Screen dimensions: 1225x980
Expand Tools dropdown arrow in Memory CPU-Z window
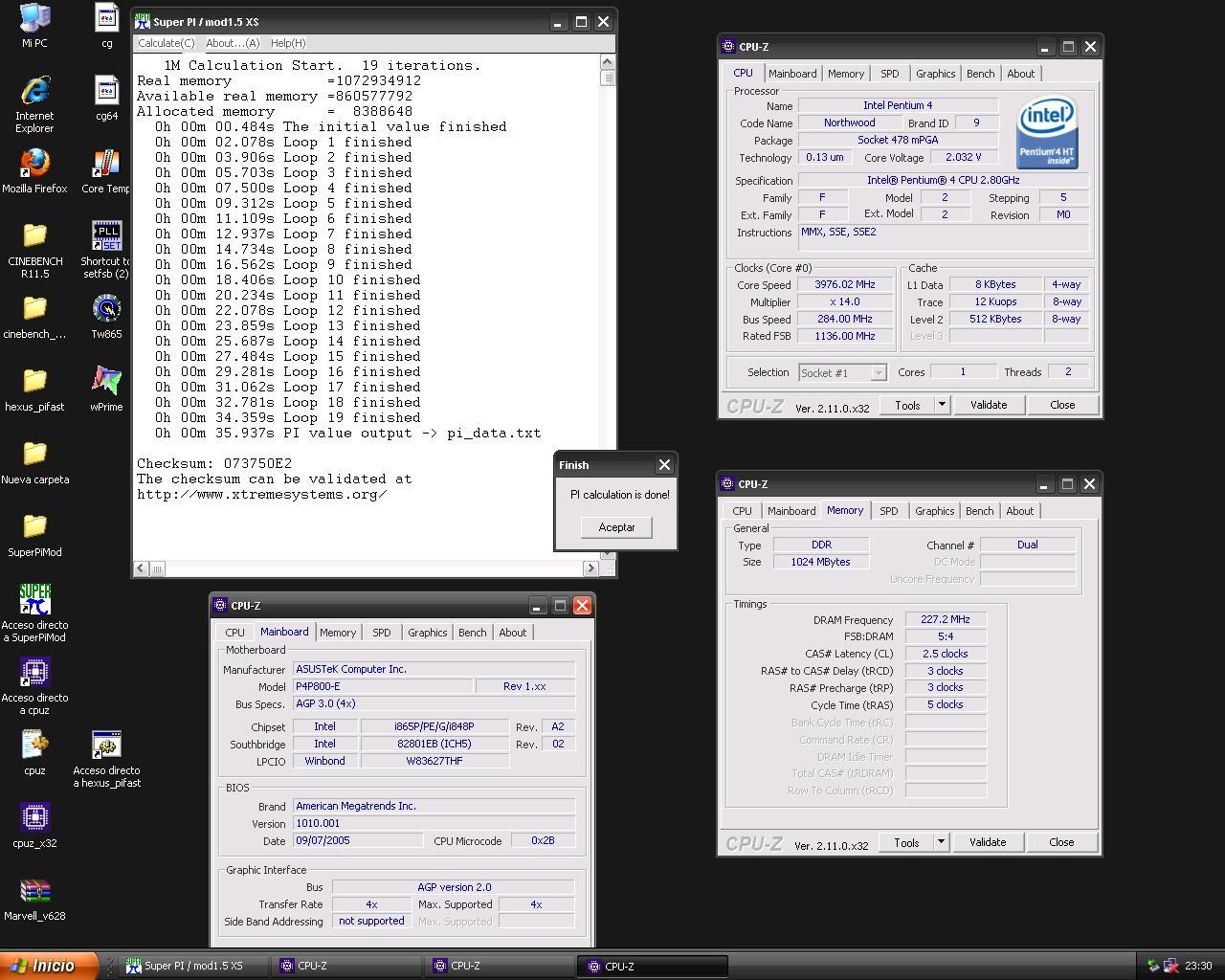point(941,842)
